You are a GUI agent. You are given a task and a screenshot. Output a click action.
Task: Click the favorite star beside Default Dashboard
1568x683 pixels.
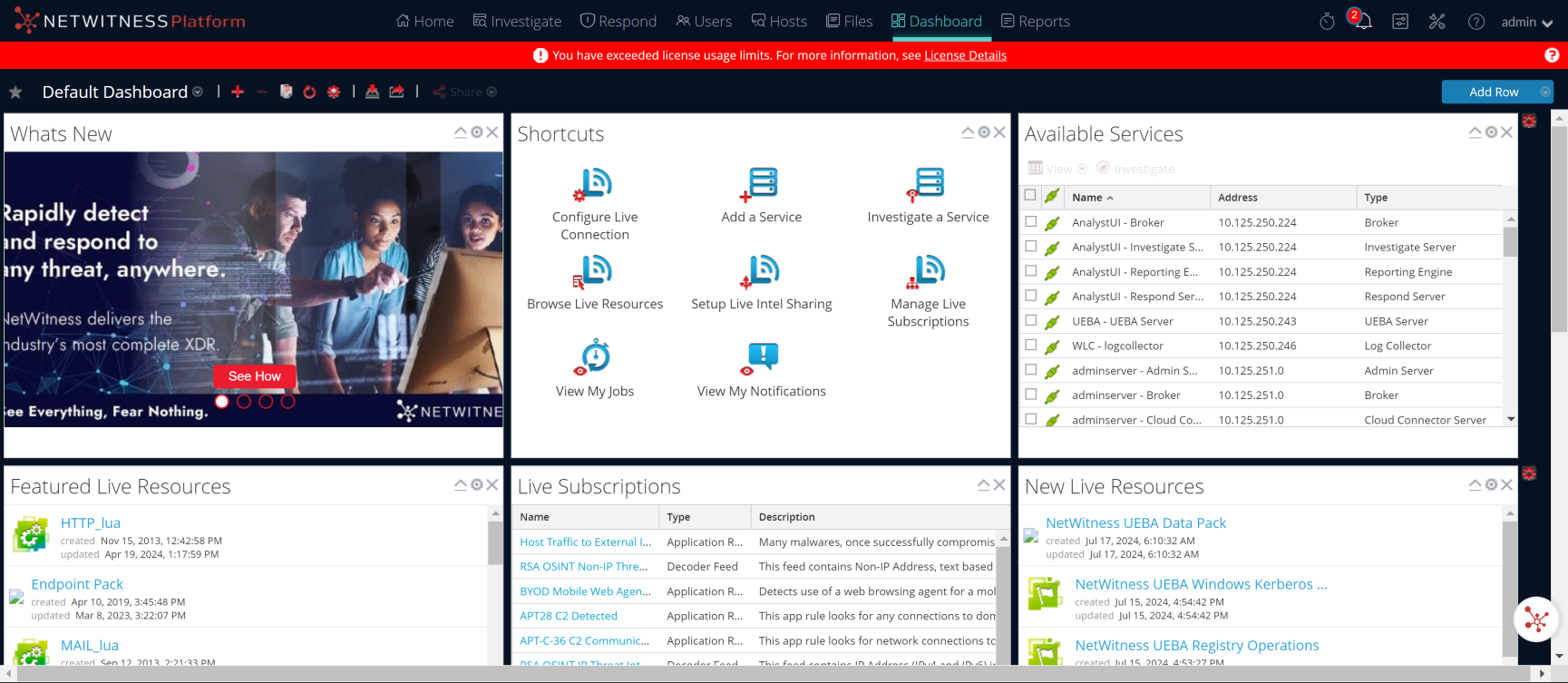(x=15, y=93)
